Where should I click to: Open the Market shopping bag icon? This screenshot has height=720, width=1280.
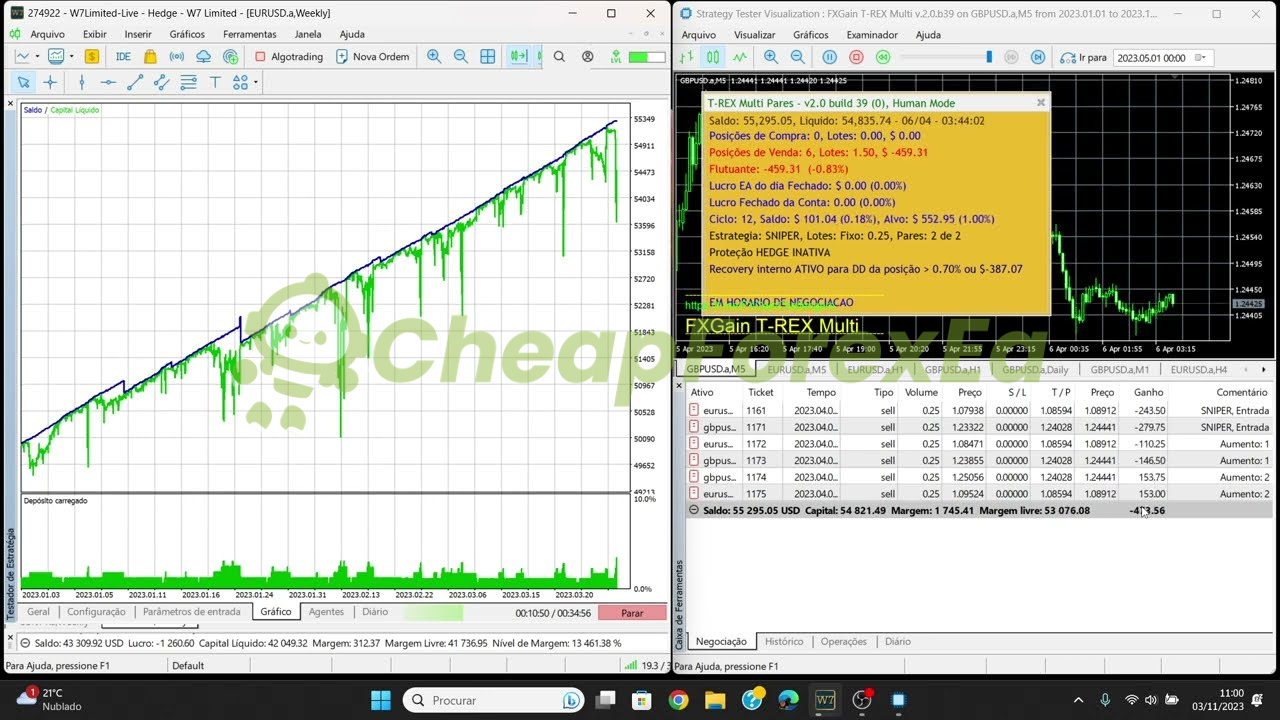pyautogui.click(x=150, y=57)
